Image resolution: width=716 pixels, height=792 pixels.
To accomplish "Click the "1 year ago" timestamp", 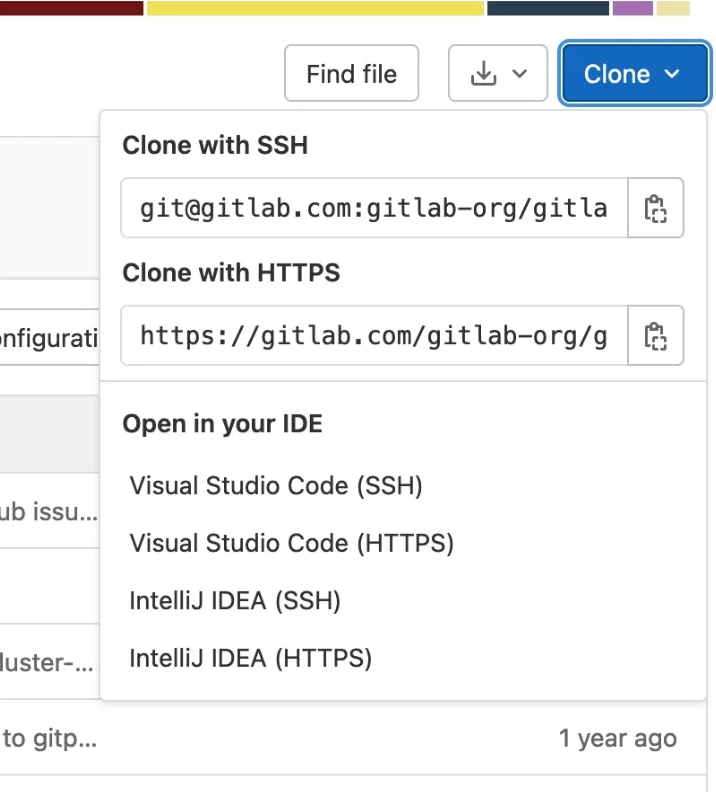I will click(x=617, y=739).
